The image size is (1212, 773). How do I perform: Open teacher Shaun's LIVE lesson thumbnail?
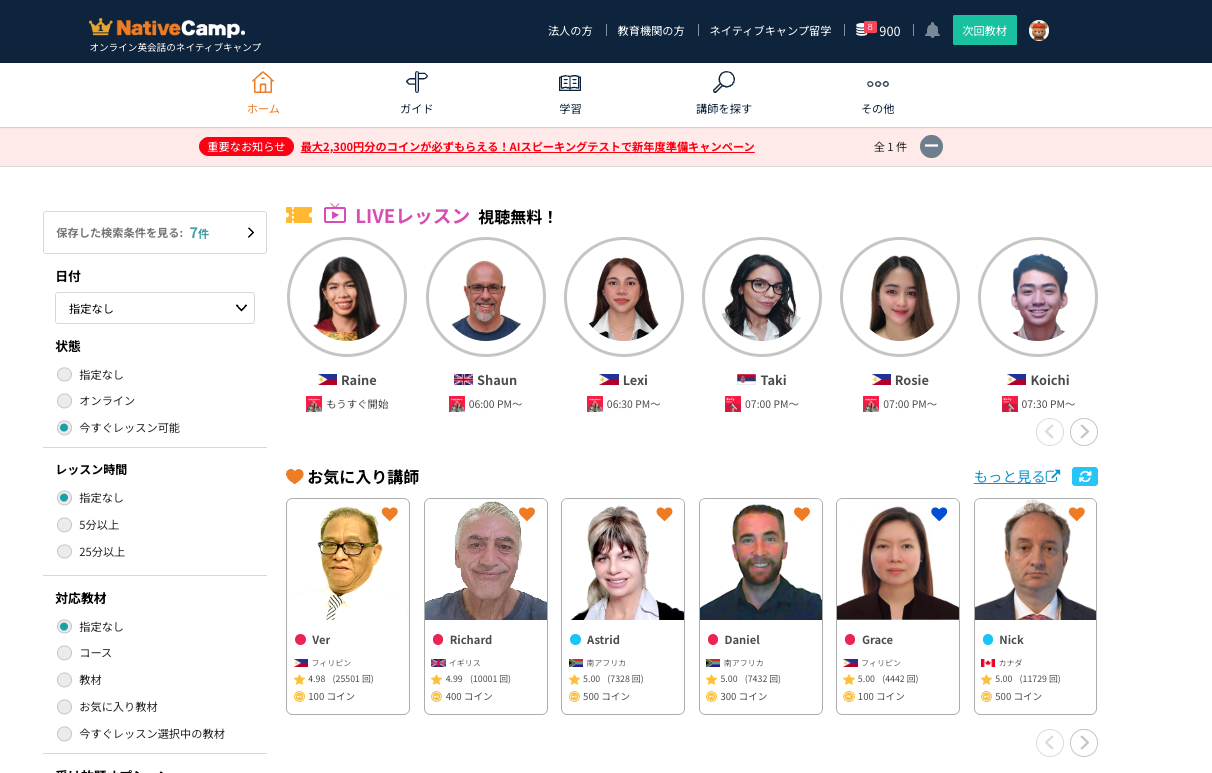click(485, 297)
